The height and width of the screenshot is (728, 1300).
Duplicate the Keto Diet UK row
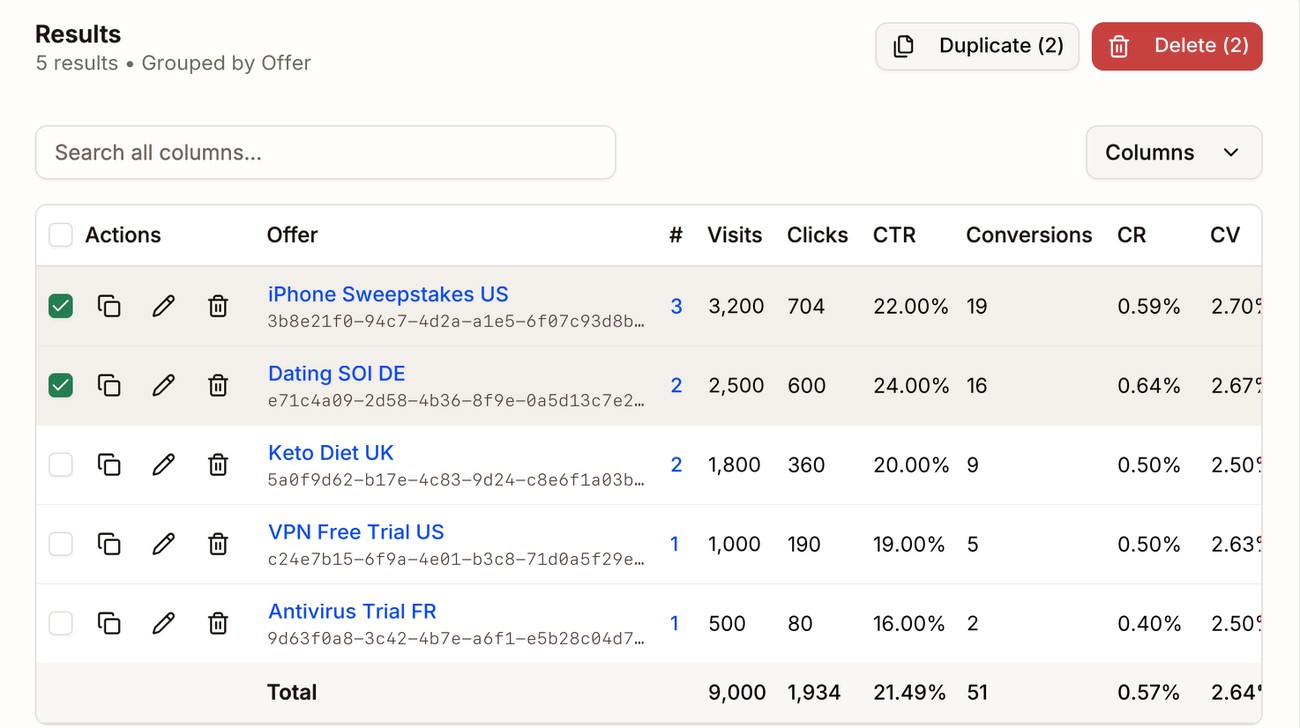[109, 465]
